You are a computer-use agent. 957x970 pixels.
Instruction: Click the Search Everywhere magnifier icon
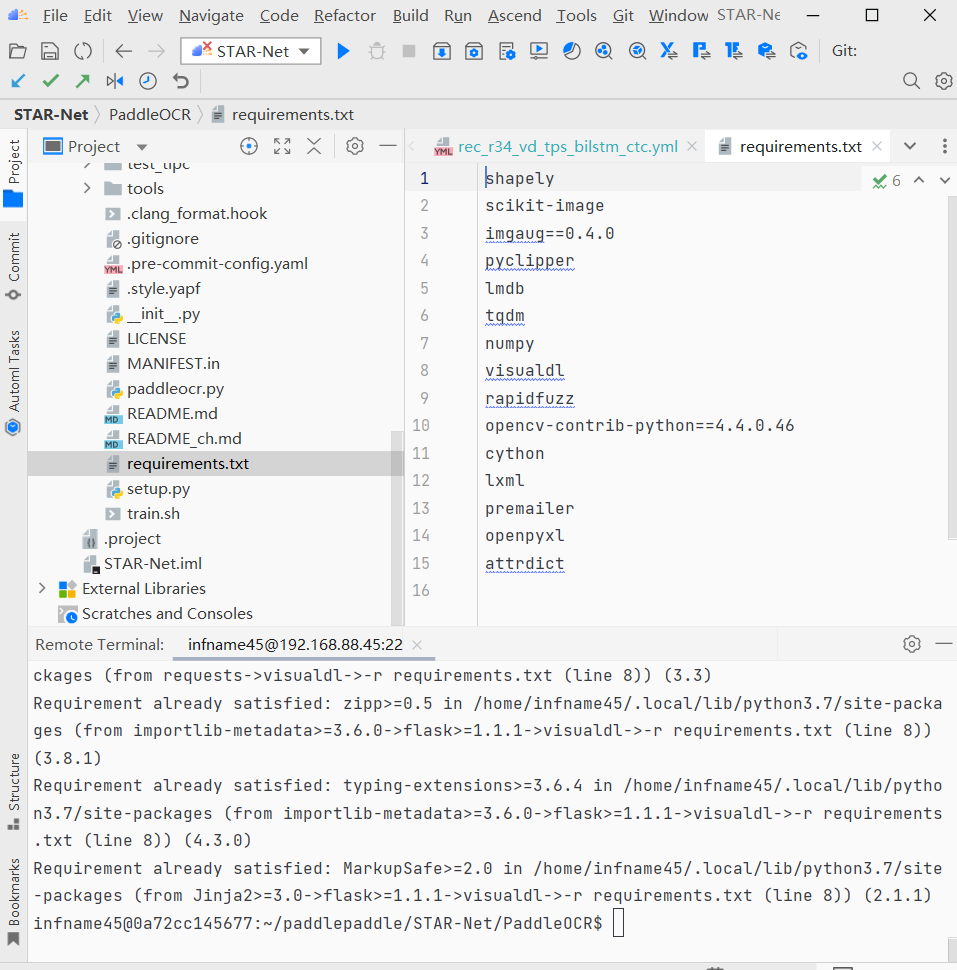click(911, 81)
